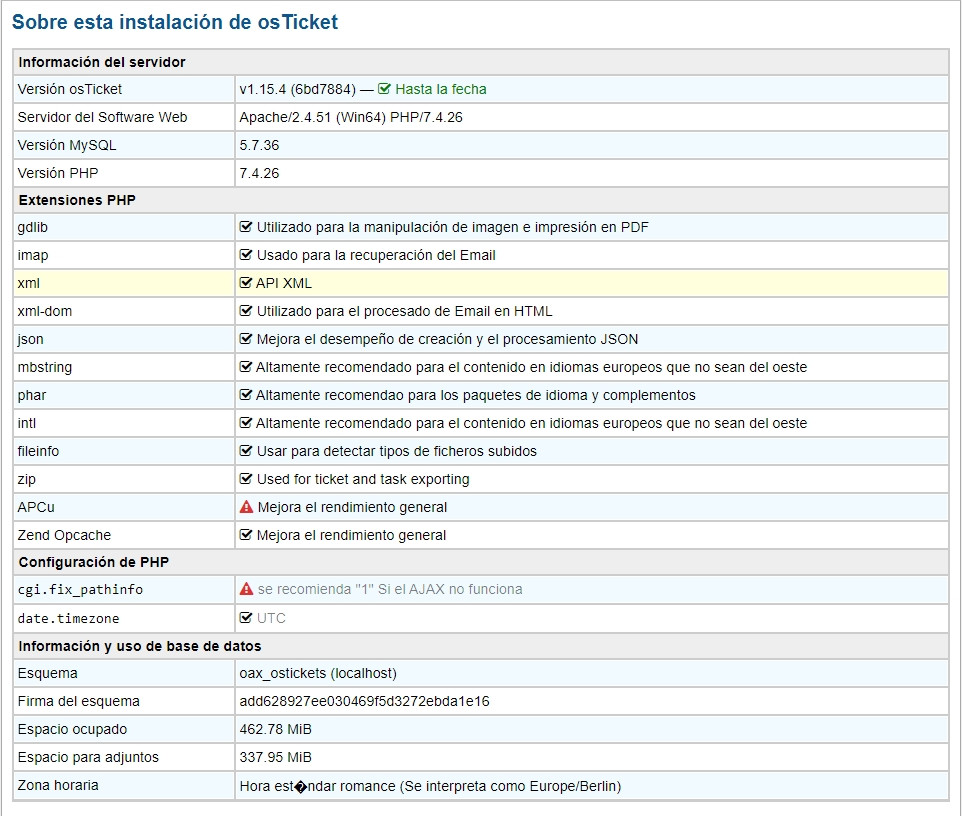This screenshot has width=962, height=816.
Task: Click the 'oax_ostickets (localhost)' schema value
Action: (x=317, y=673)
